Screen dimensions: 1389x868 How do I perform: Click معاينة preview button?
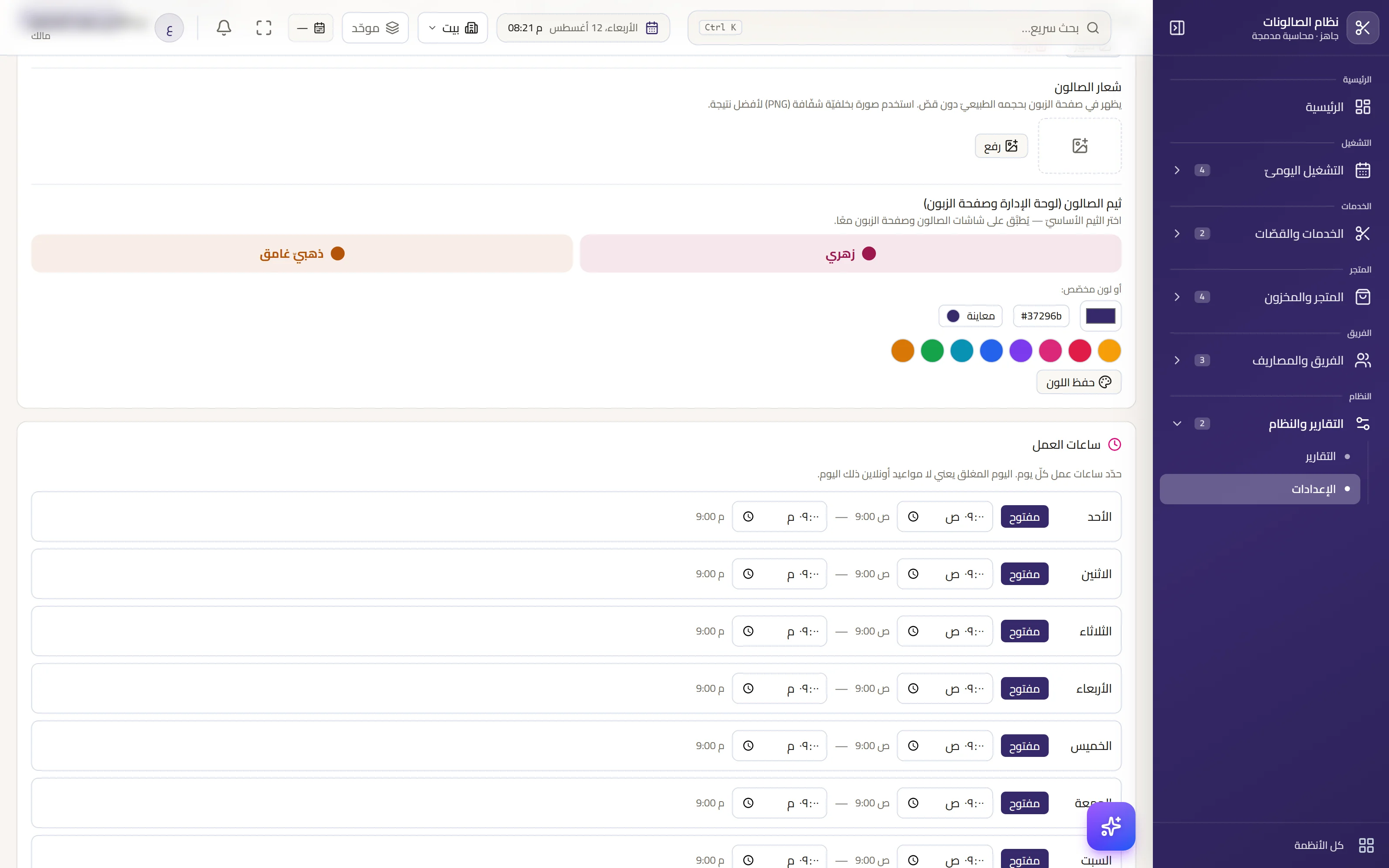(971, 316)
